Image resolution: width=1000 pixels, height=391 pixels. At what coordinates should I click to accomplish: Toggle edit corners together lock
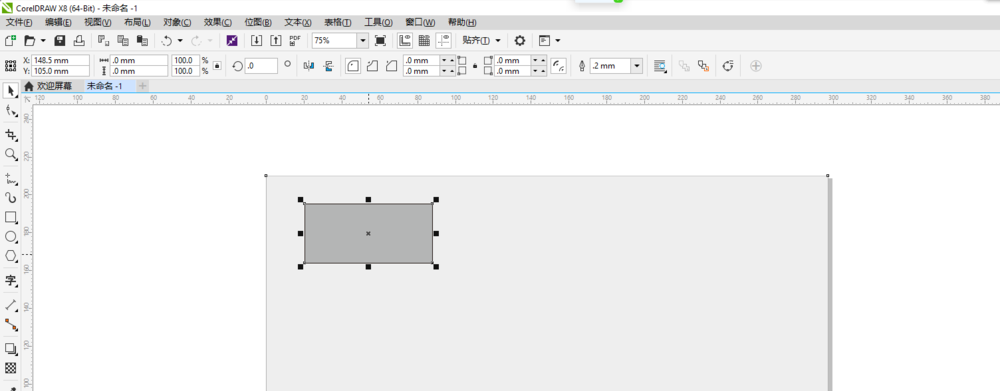point(475,66)
